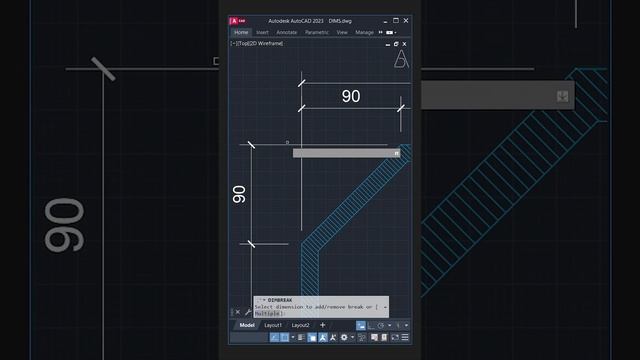Close the command line window with X
The image size is (640, 360).
[238, 312]
